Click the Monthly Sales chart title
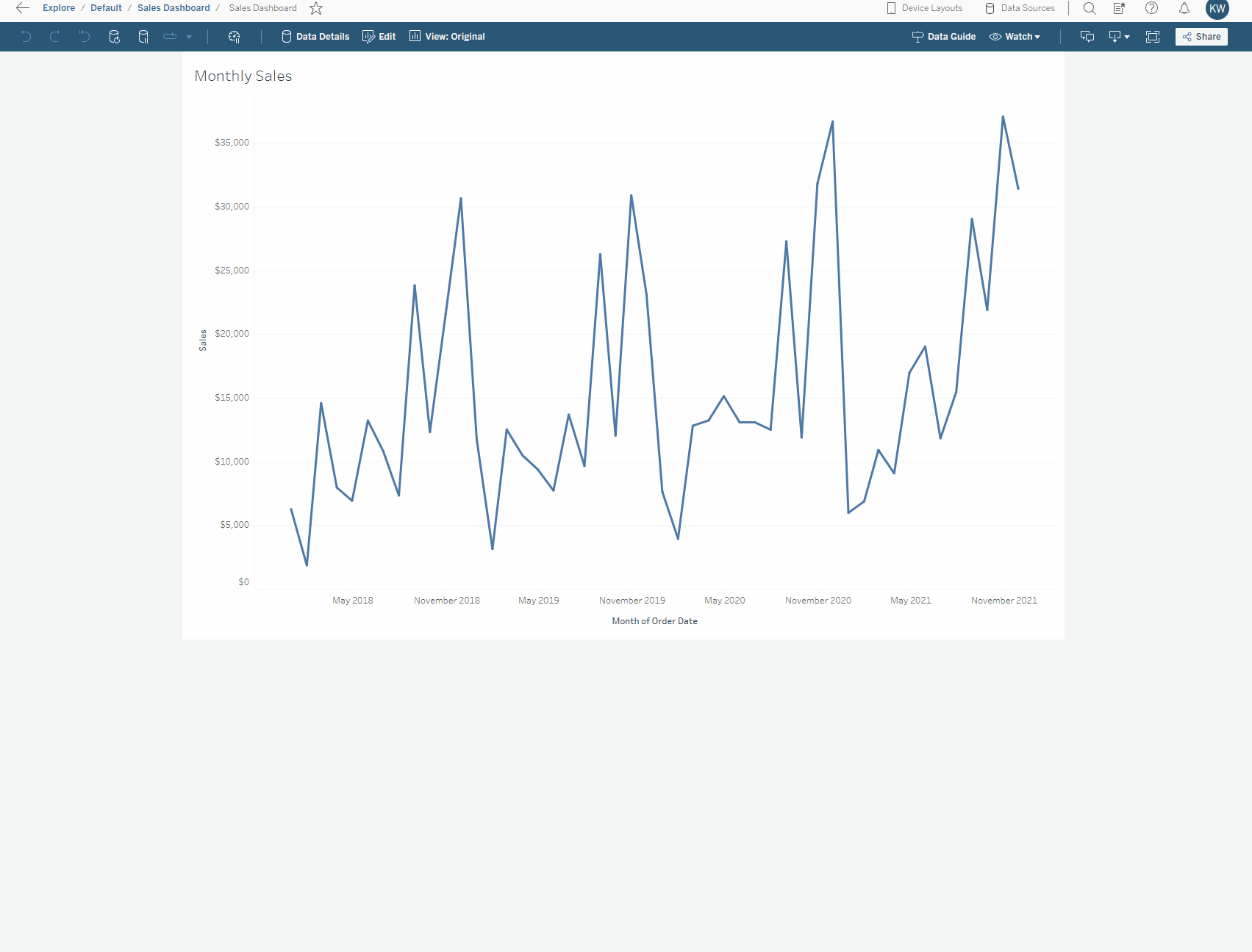Viewport: 1252px width, 952px height. (243, 76)
